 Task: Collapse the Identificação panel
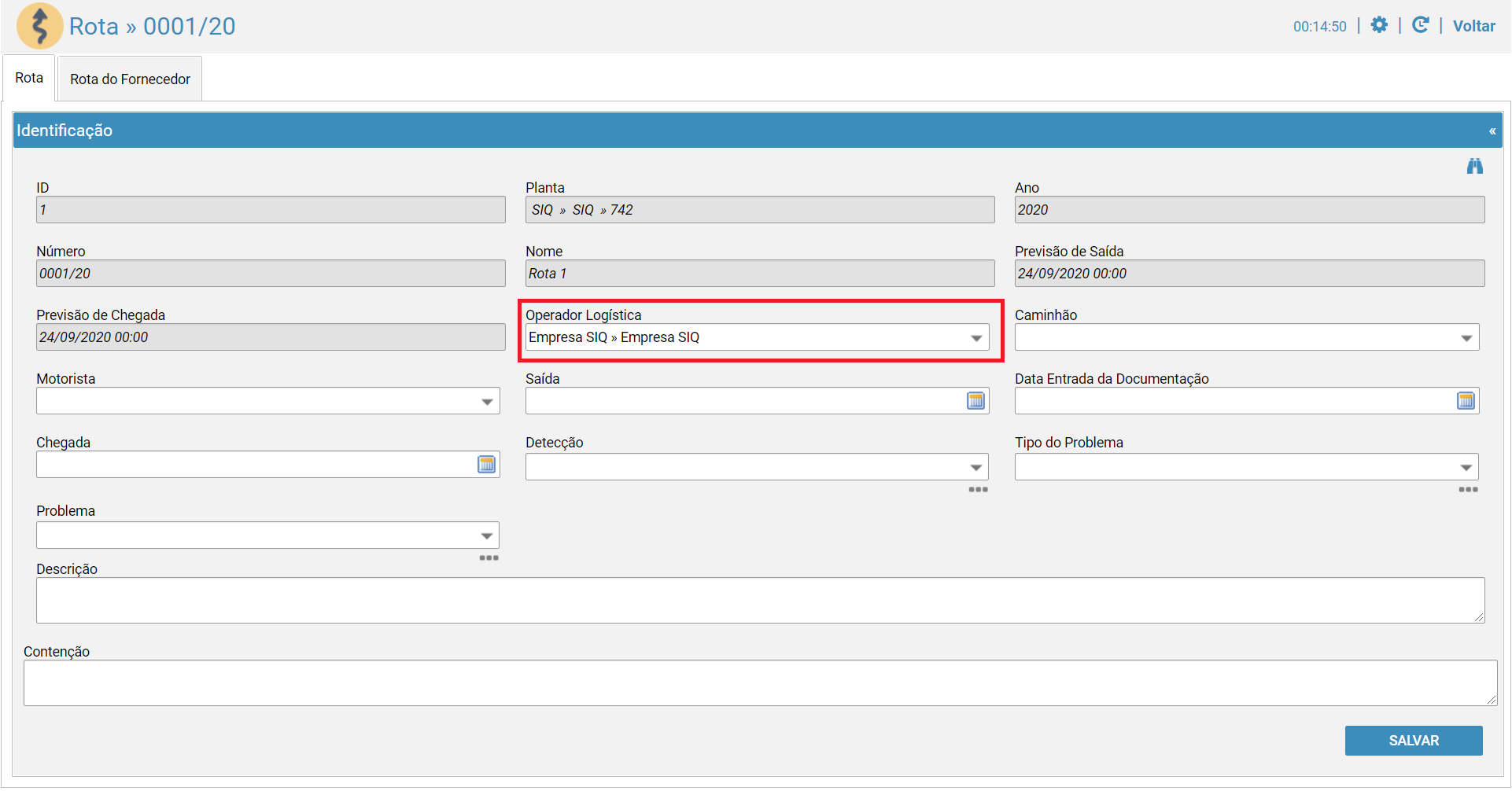pyautogui.click(x=1492, y=131)
